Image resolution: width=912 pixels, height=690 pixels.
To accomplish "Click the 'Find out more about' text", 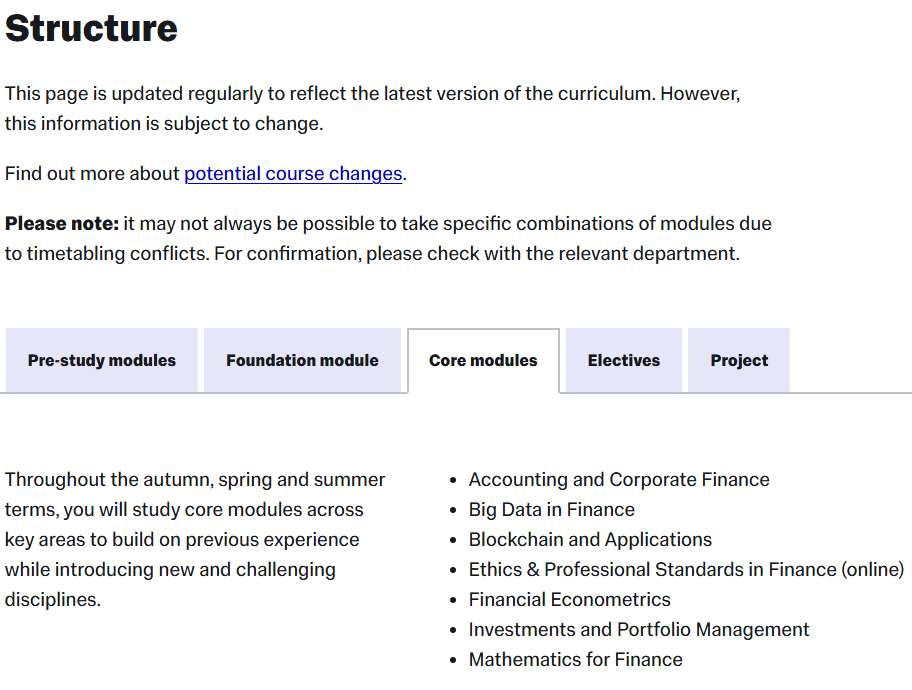I will point(92,174).
